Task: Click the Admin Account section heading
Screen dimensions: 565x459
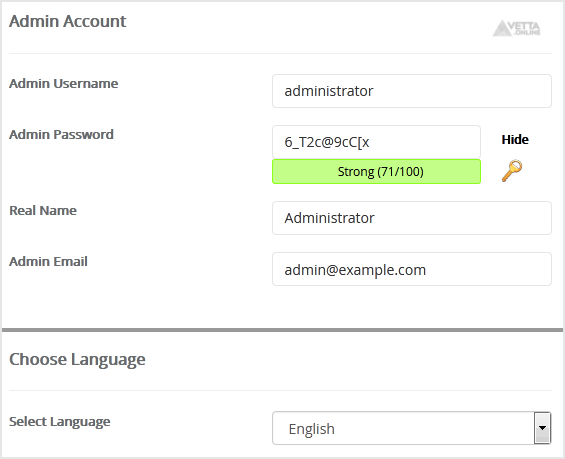Action: (67, 21)
